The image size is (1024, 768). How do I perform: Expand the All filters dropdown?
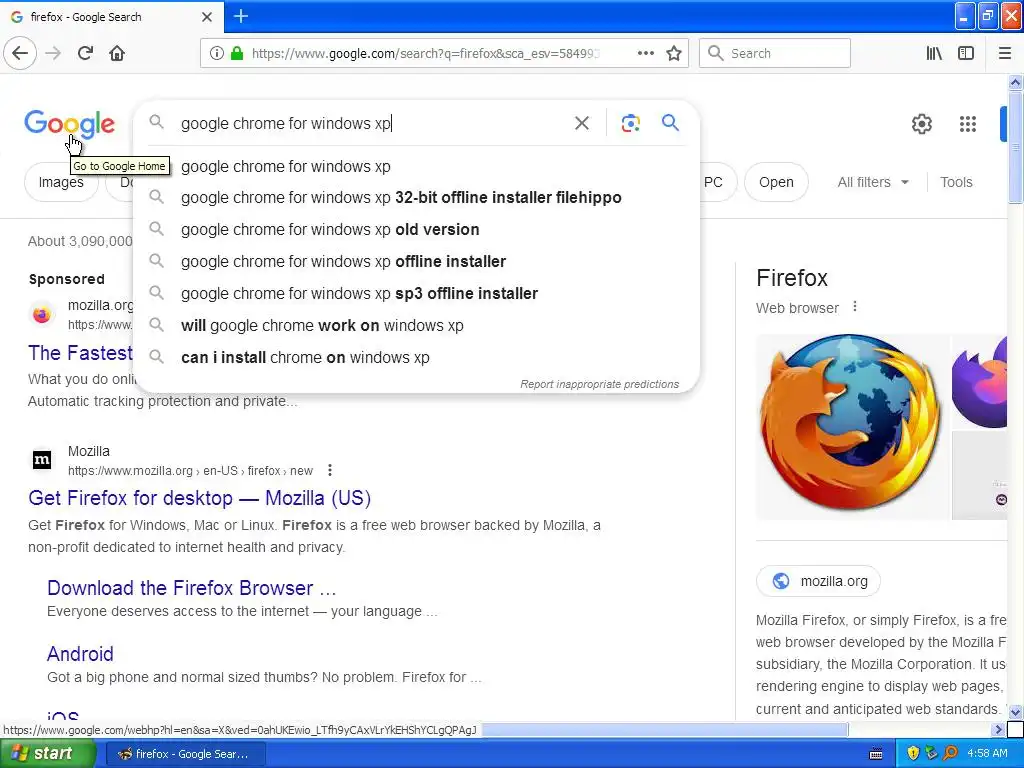click(872, 182)
